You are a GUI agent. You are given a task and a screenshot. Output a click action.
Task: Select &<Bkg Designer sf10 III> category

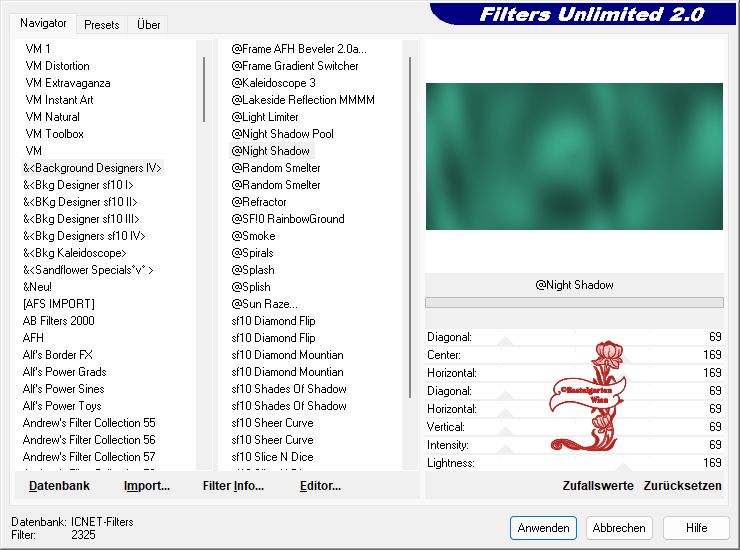click(81, 219)
